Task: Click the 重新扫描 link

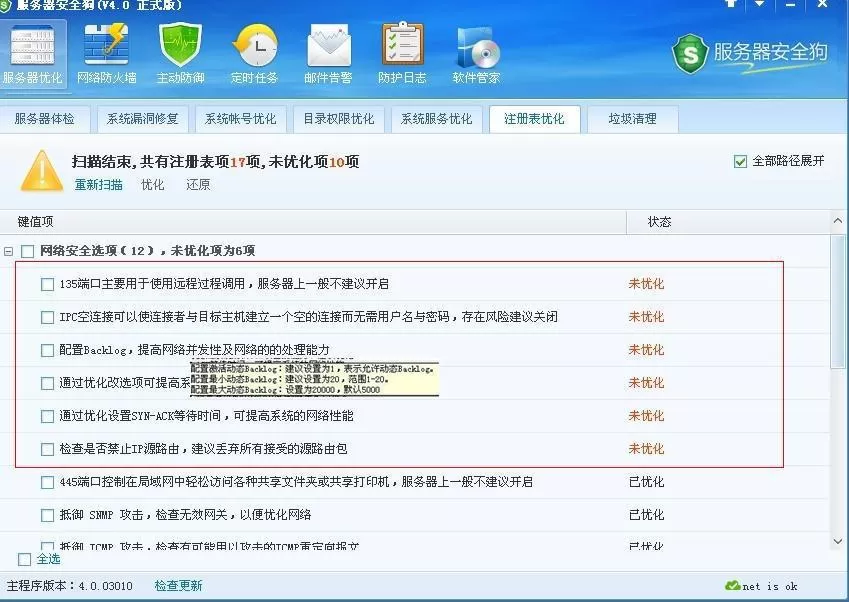Action: [x=99, y=185]
